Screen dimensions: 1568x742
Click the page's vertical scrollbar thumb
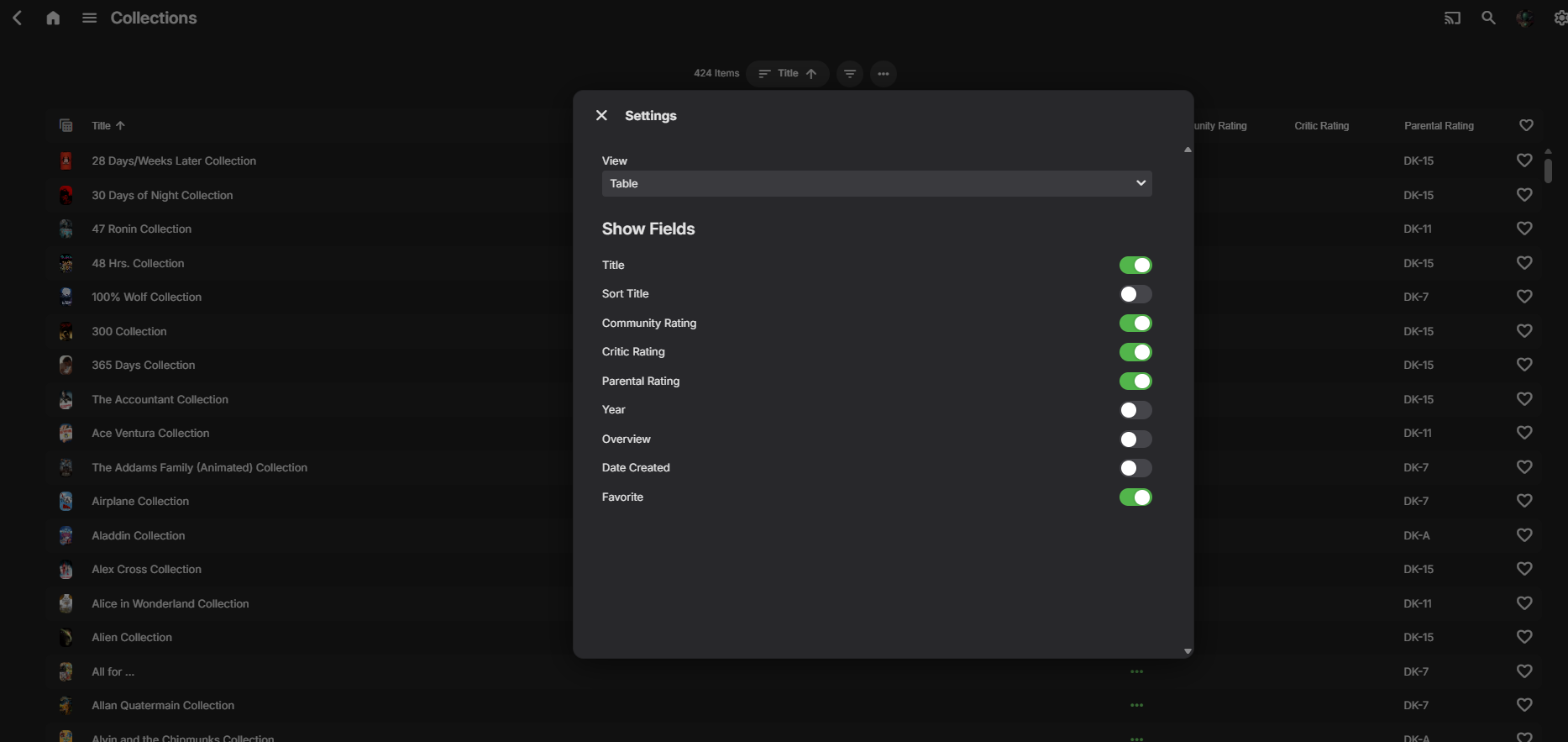point(1547,169)
